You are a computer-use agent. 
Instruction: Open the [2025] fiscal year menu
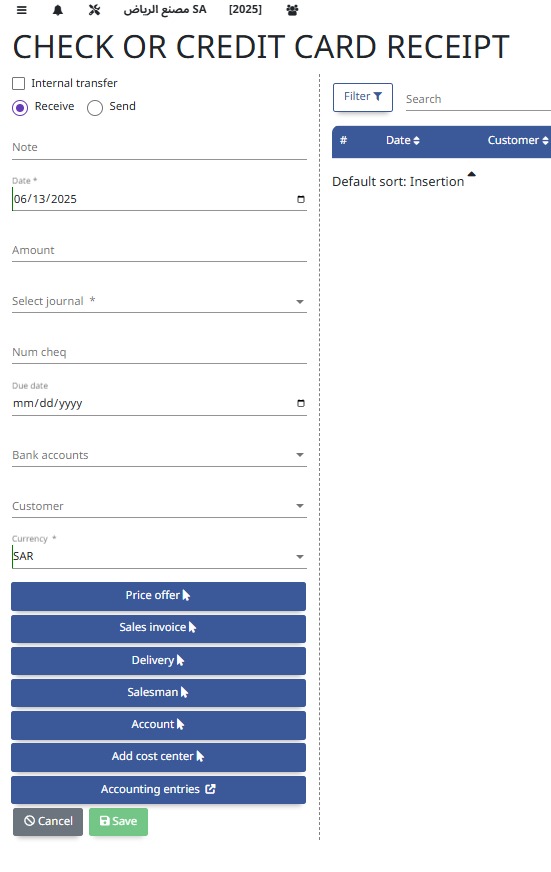point(245,9)
